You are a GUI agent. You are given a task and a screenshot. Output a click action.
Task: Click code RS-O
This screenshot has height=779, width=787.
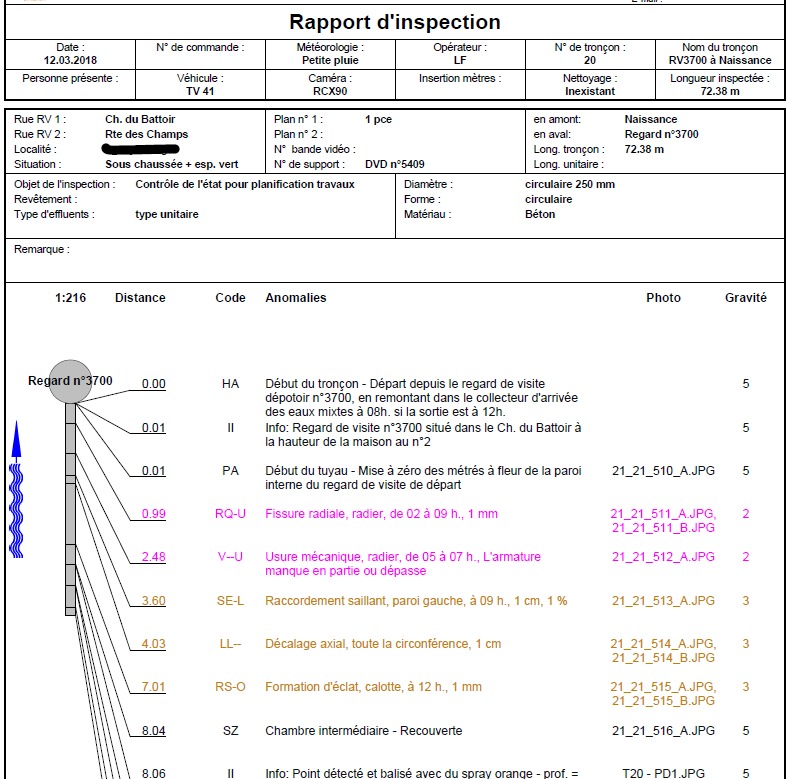[230, 687]
